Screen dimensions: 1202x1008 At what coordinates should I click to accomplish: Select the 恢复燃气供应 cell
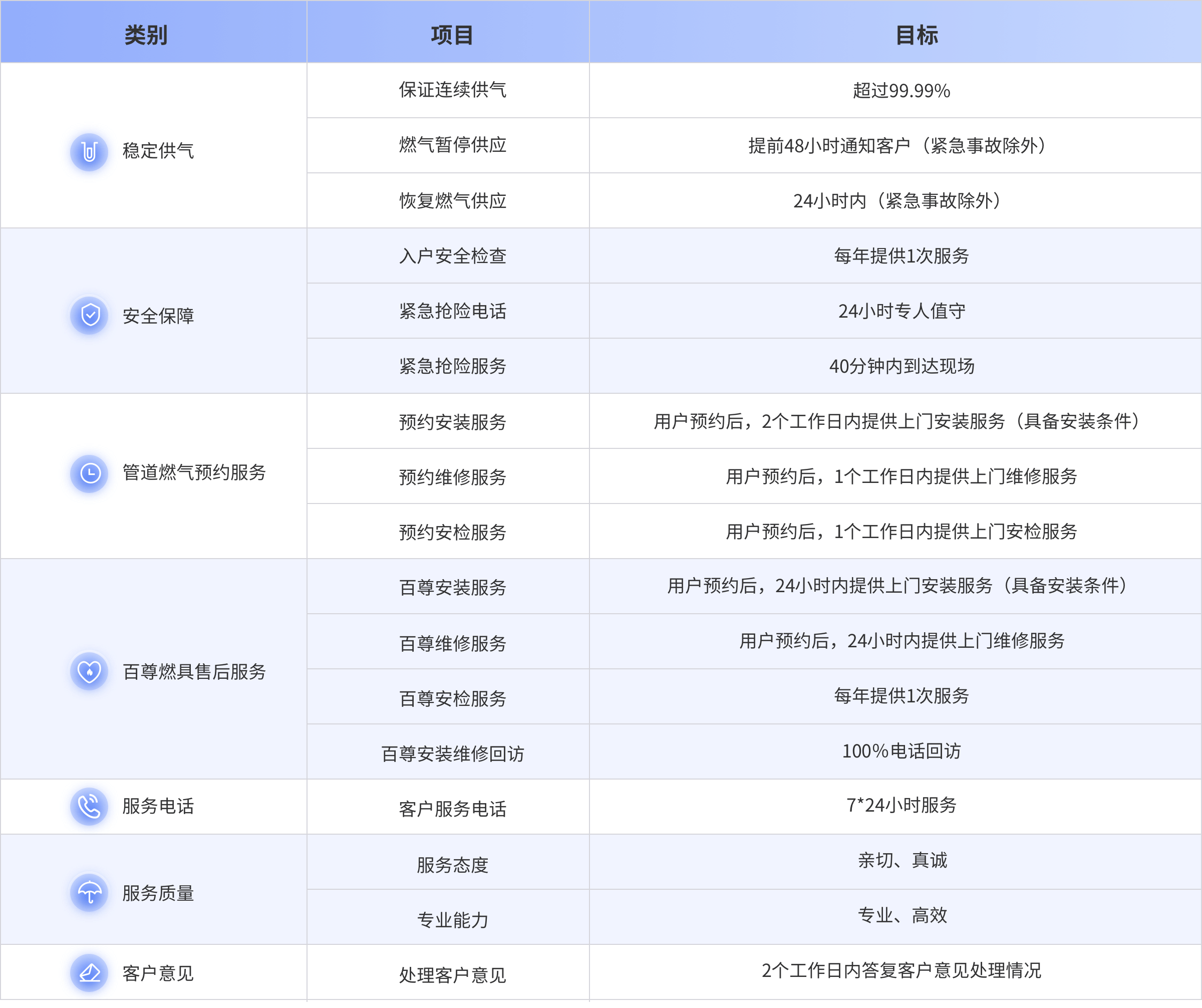tap(448, 201)
